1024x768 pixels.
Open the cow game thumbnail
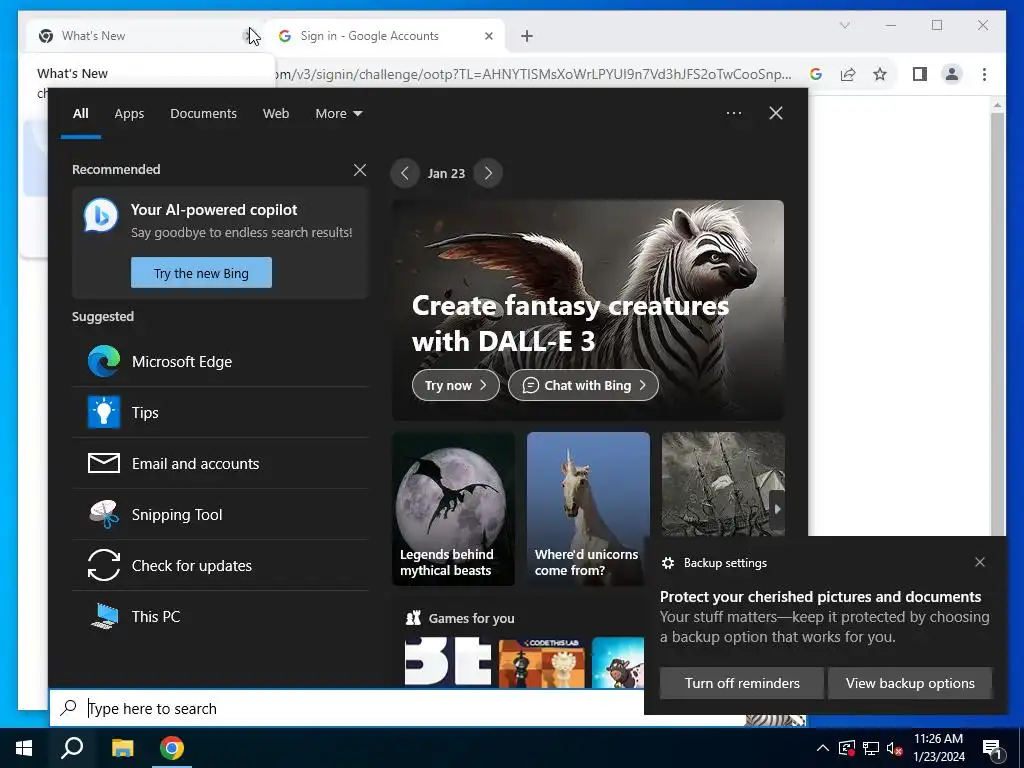point(618,663)
